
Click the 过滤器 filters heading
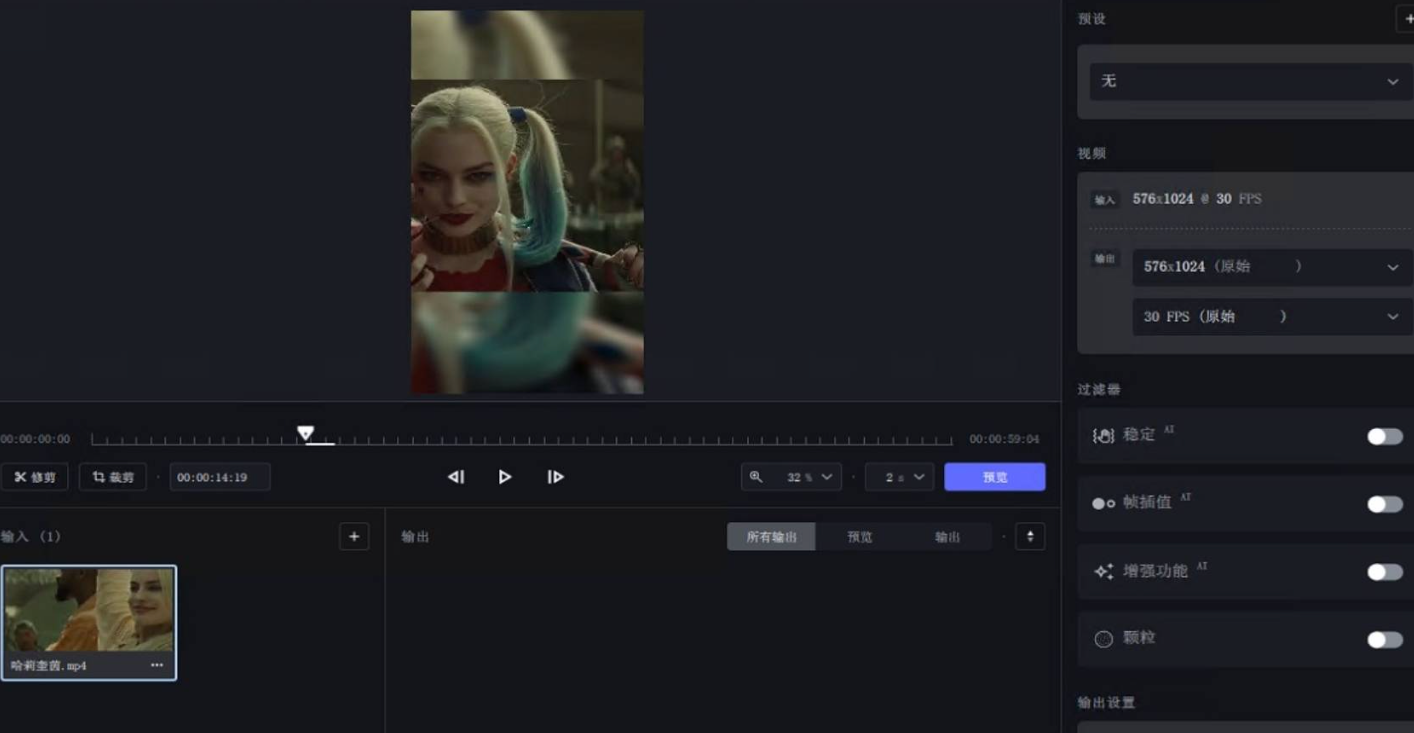click(x=1099, y=389)
